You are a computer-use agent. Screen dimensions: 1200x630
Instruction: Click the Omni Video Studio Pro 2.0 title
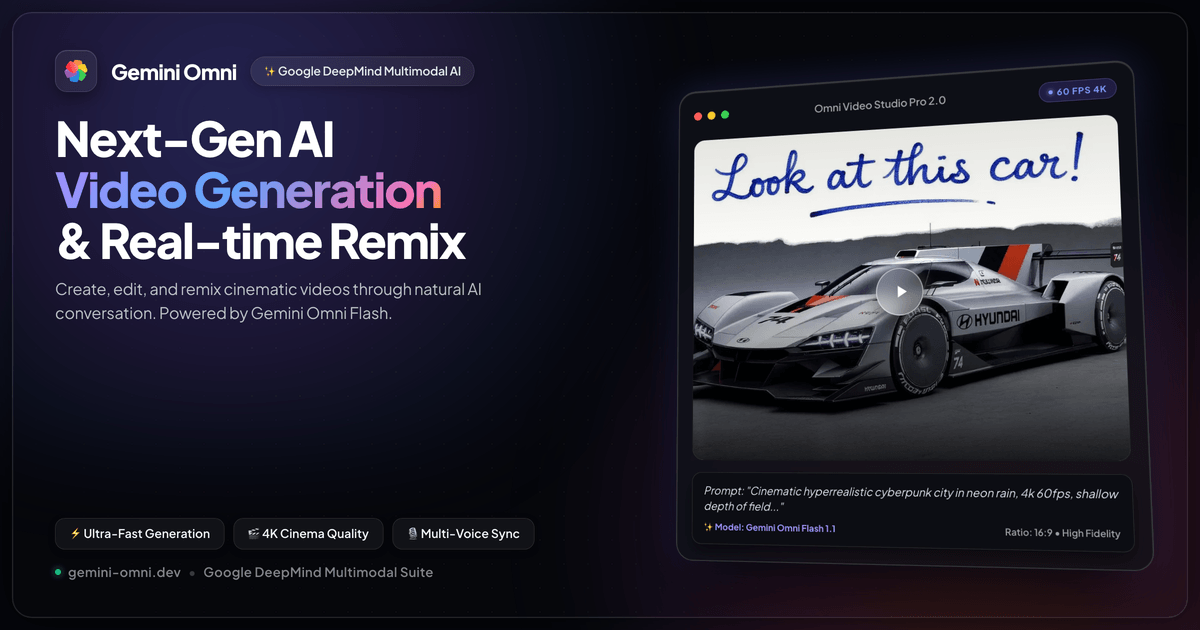tap(881, 103)
